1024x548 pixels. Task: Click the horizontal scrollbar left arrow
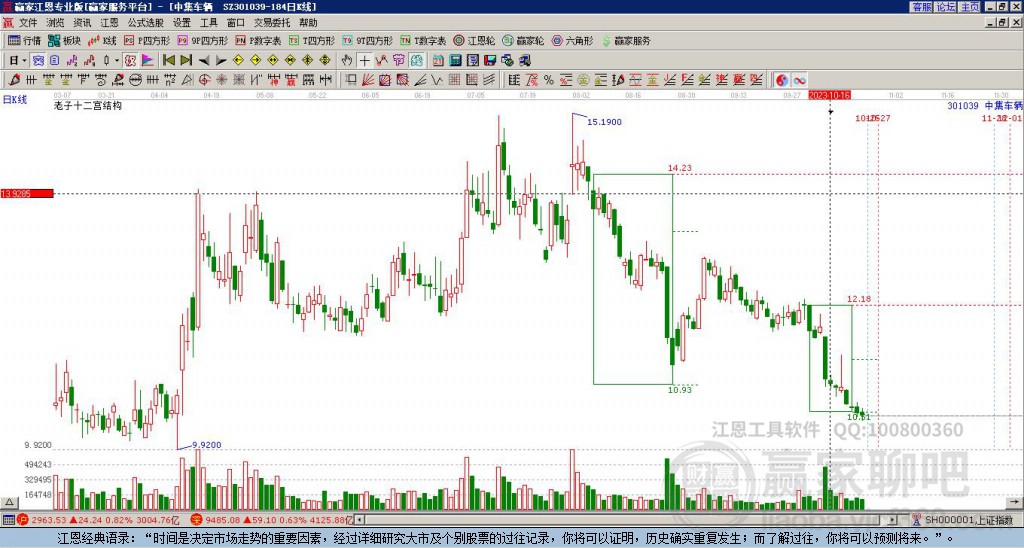(x=360, y=520)
